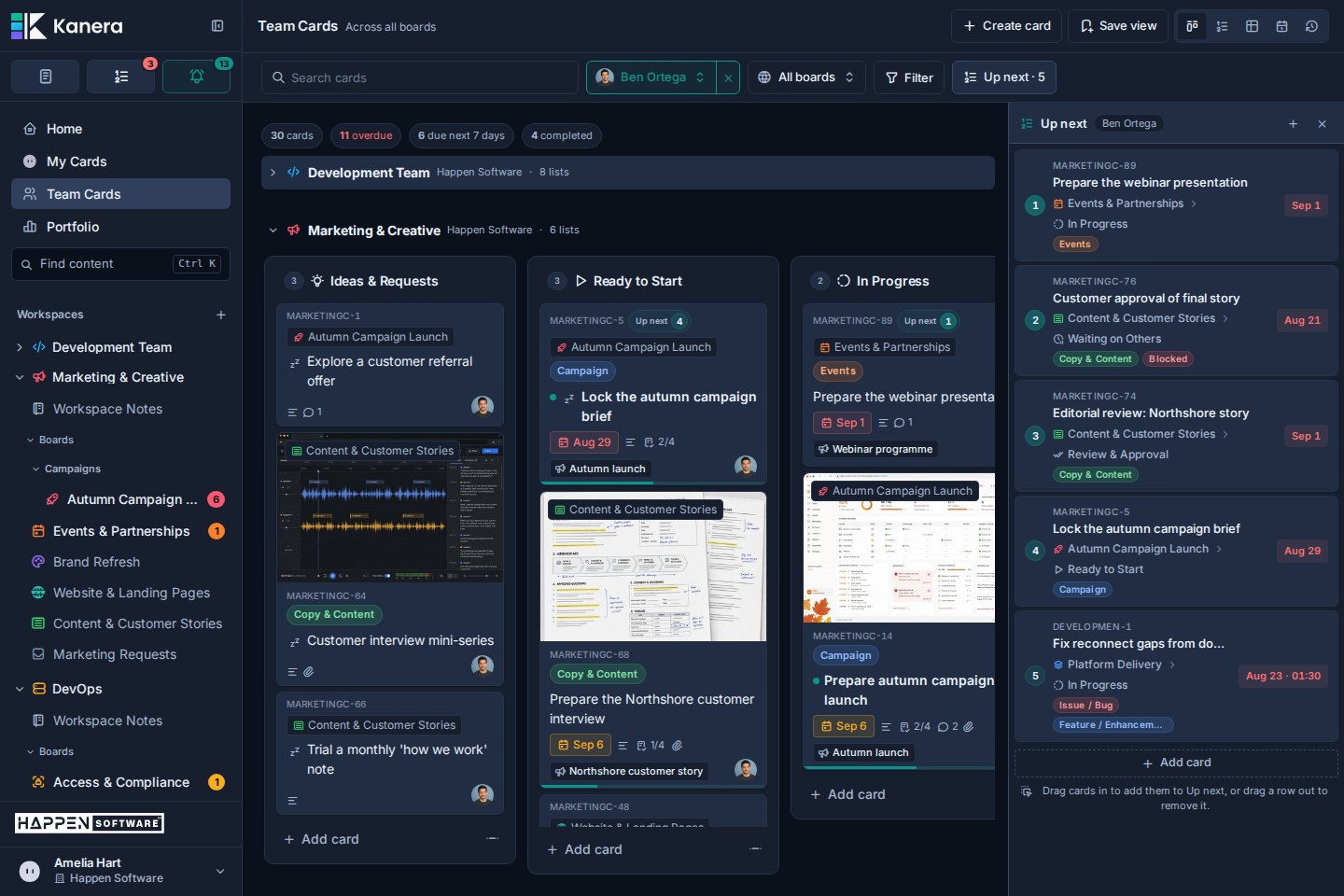Go to Home in the sidebar
This screenshot has height=896, width=1344.
tap(120, 129)
